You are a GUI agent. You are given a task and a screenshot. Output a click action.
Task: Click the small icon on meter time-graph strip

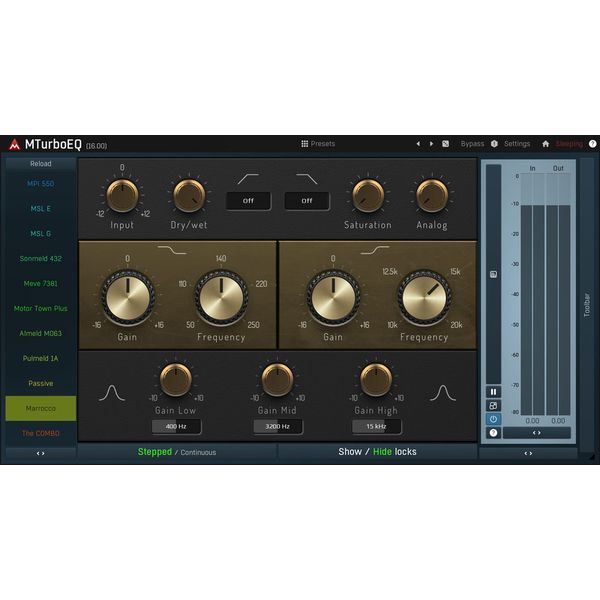click(x=493, y=274)
